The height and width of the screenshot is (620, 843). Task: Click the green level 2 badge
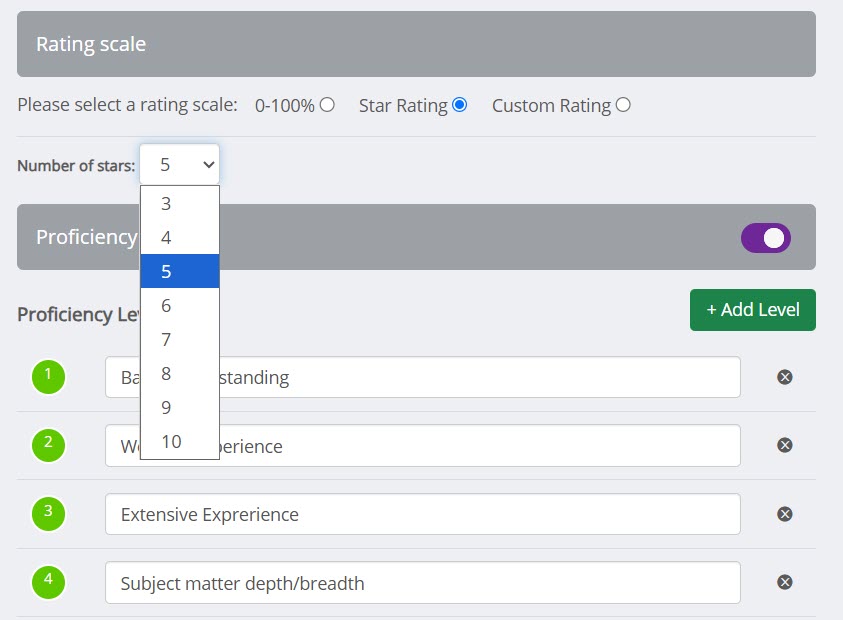[48, 445]
